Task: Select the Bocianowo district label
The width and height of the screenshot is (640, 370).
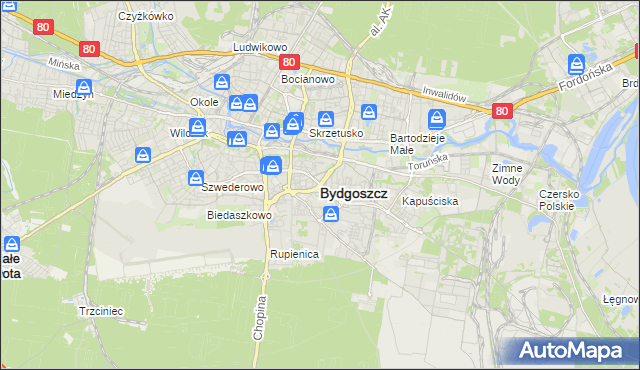Action: (308, 79)
